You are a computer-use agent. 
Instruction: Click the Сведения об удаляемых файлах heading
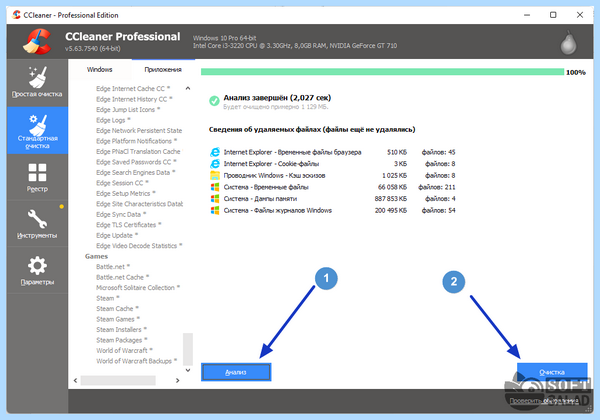click(x=312, y=130)
